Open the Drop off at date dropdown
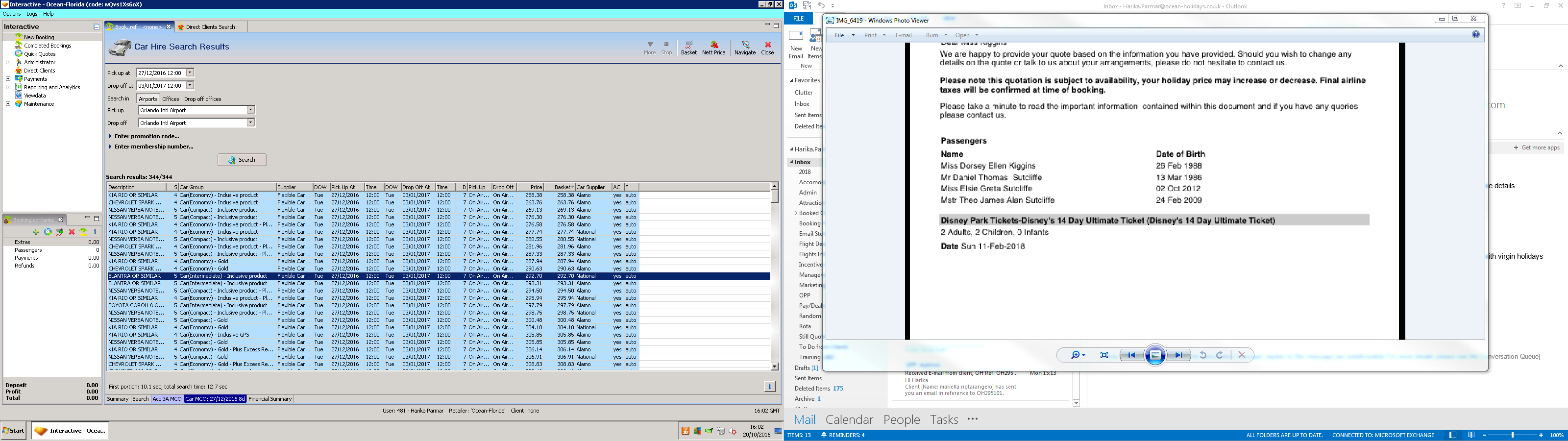The height and width of the screenshot is (441, 1568). 190,85
